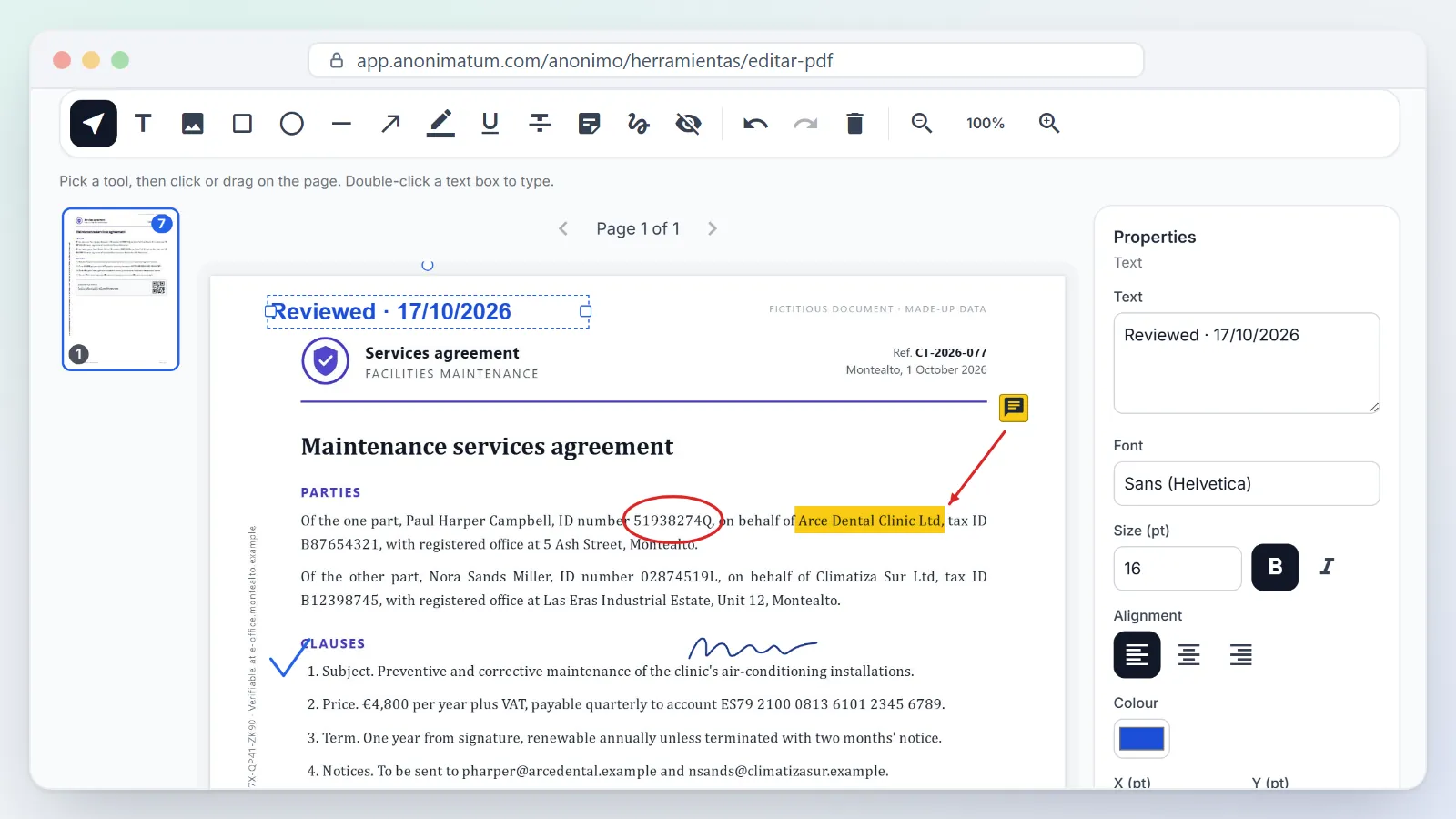Set alignment to left

click(x=1137, y=654)
